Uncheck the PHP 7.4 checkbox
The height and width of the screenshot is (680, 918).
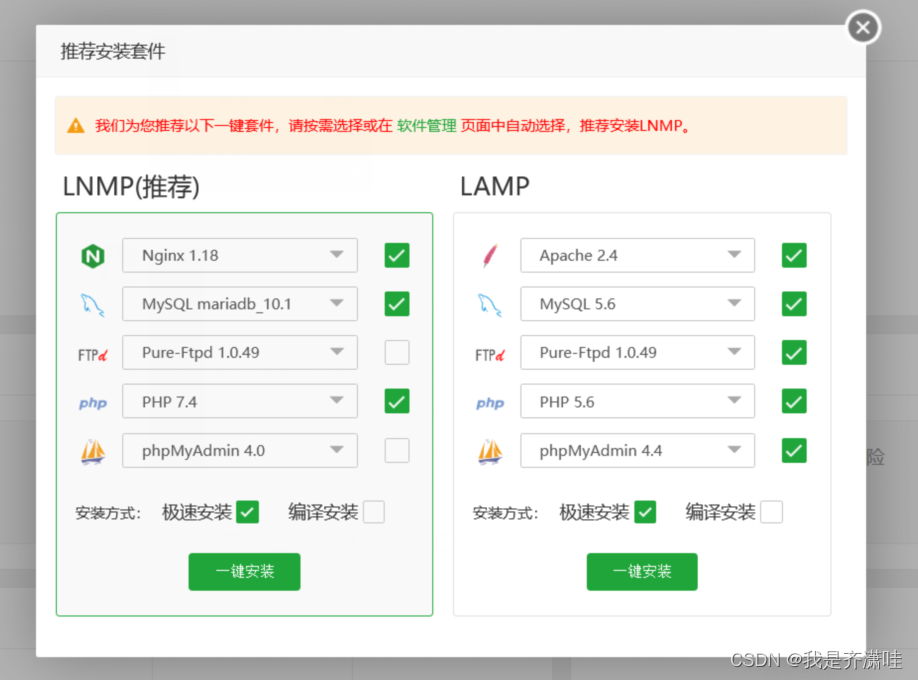(397, 401)
